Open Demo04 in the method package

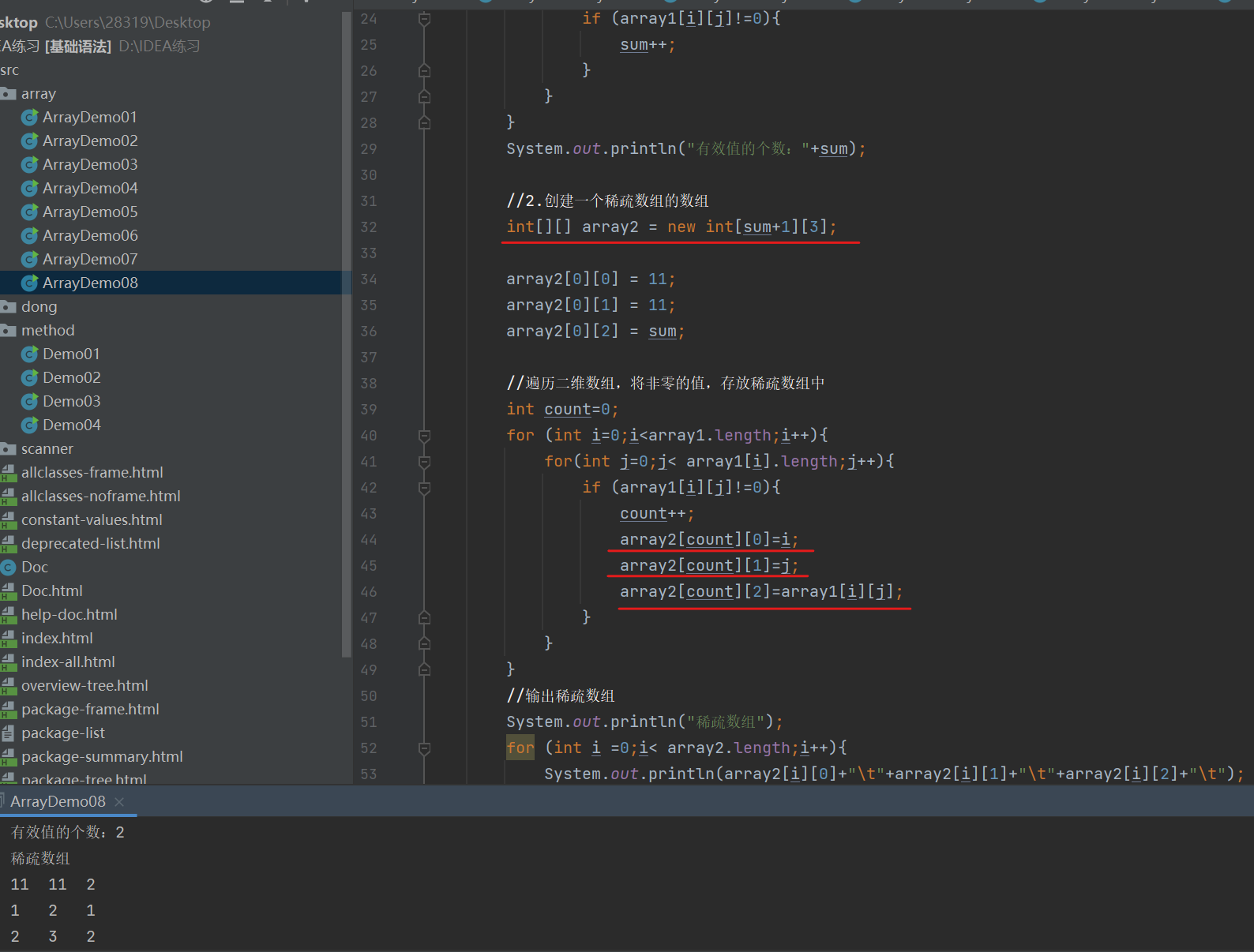pos(72,425)
